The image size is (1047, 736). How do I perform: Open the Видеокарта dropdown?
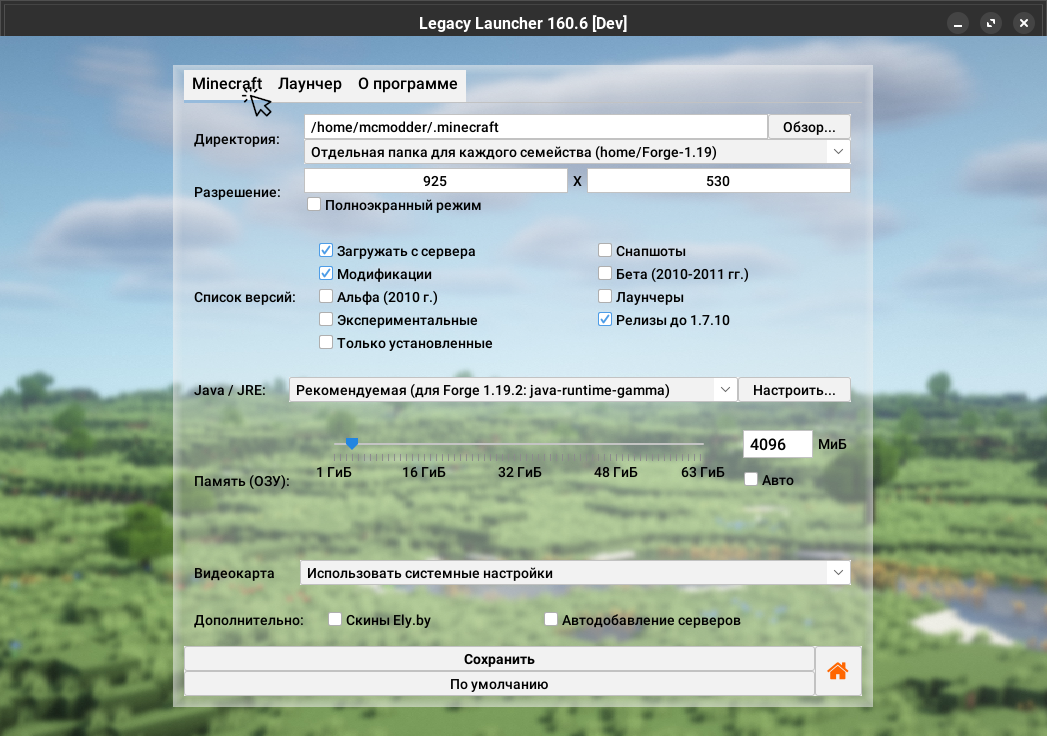[575, 573]
